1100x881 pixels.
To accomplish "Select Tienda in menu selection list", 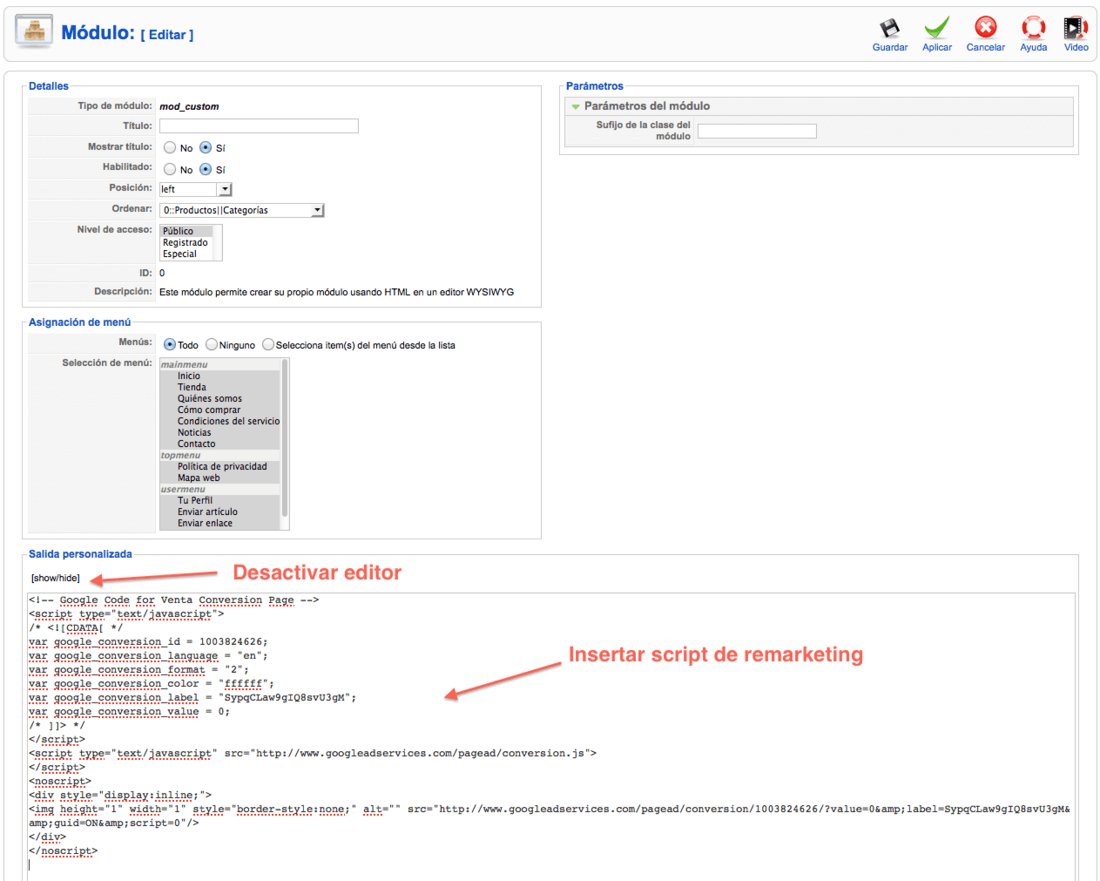I will pyautogui.click(x=220, y=387).
